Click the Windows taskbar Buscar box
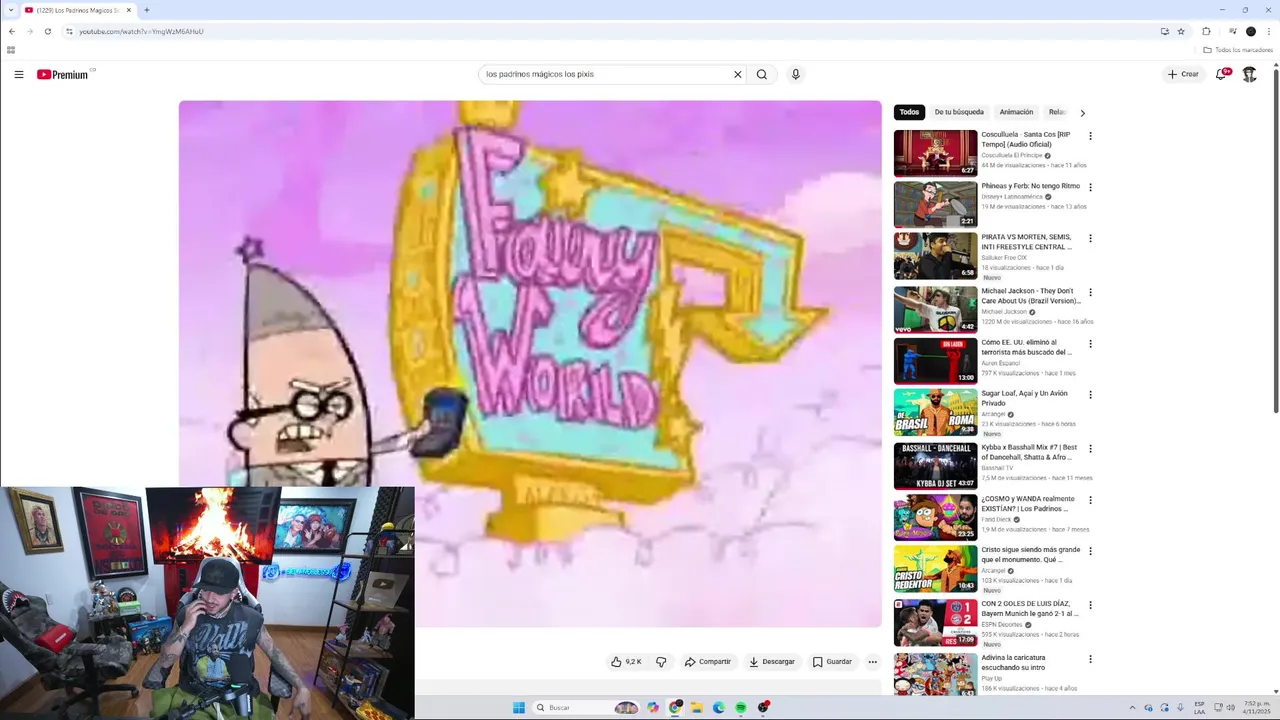 pos(585,707)
